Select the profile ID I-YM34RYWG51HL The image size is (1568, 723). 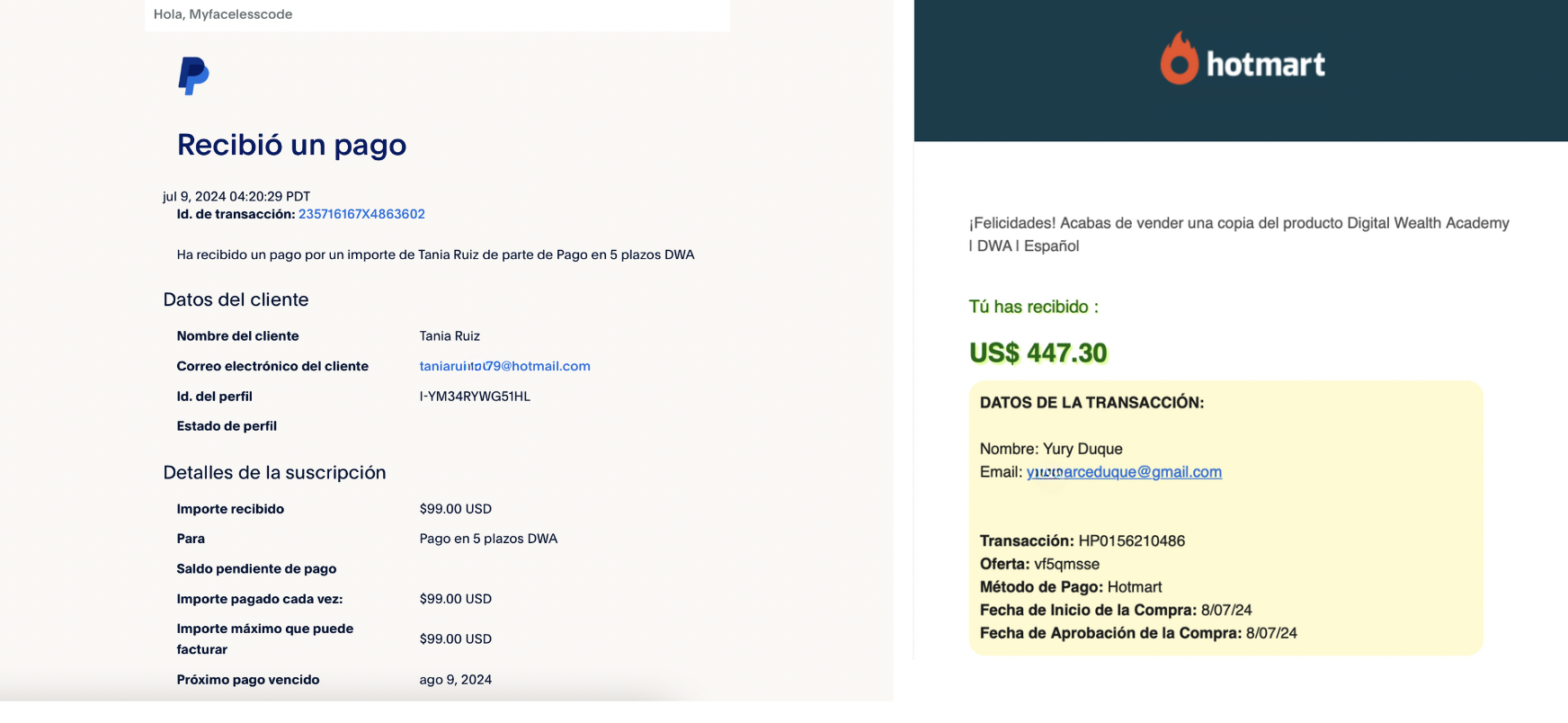coord(475,397)
